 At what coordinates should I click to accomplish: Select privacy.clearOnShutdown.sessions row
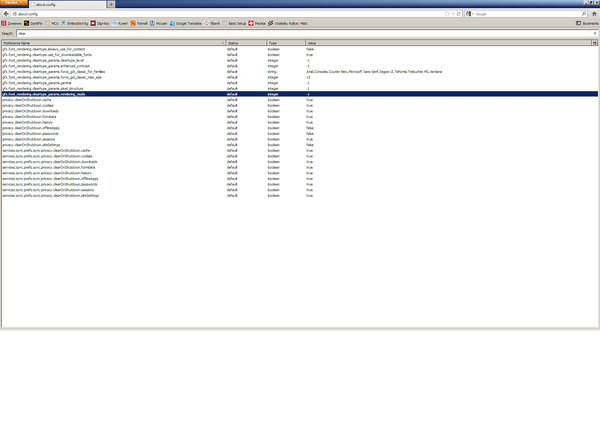click(x=300, y=139)
